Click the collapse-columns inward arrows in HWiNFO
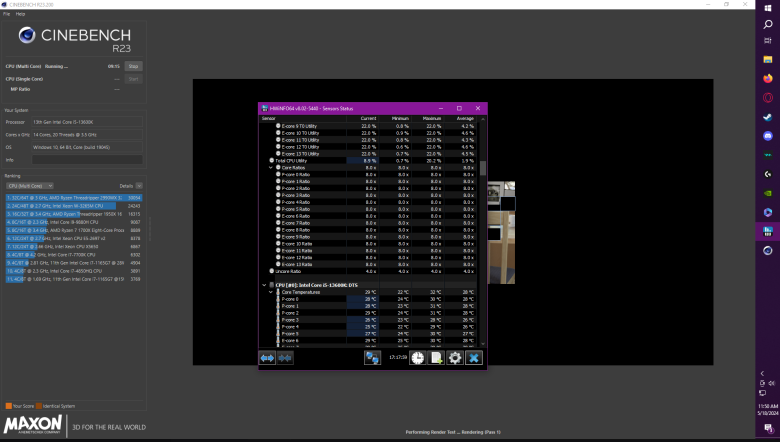This screenshot has height=442, width=780. tap(285, 358)
